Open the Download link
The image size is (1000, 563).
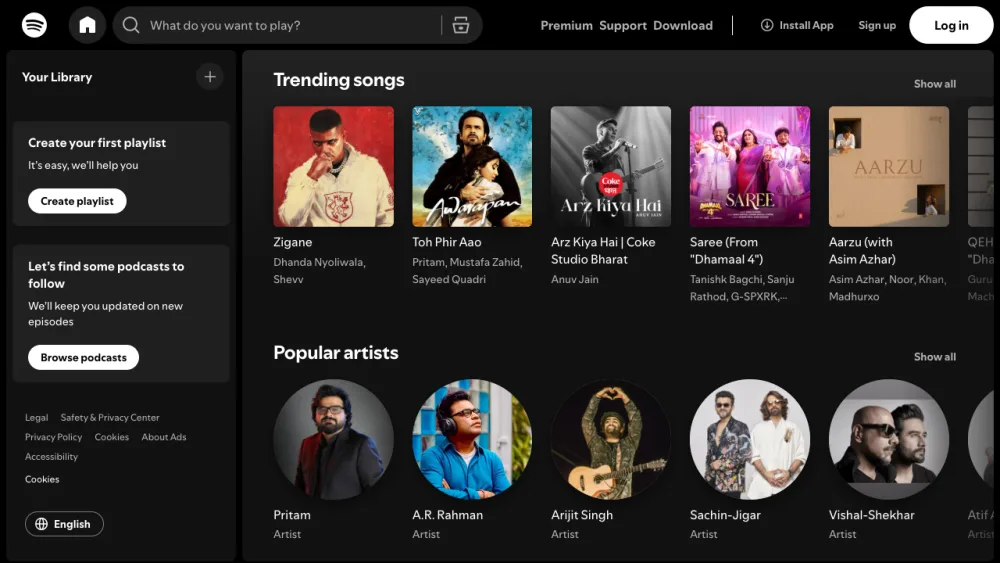[x=683, y=26]
